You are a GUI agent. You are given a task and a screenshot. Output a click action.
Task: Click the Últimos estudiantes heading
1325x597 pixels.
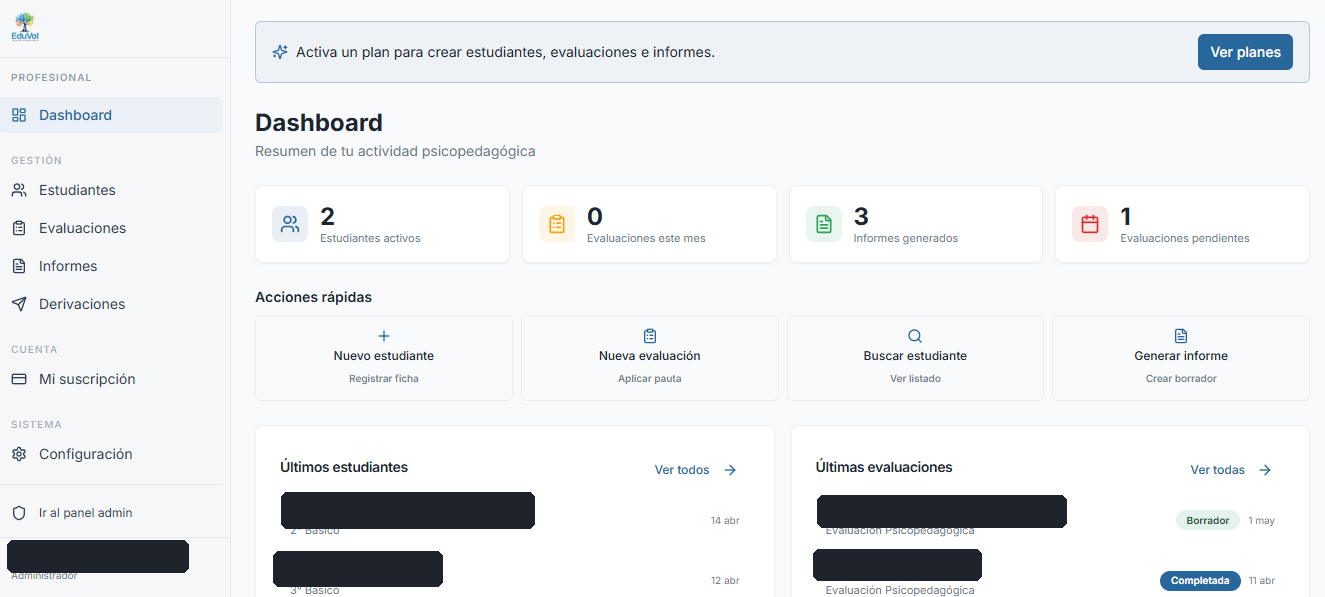pos(344,467)
